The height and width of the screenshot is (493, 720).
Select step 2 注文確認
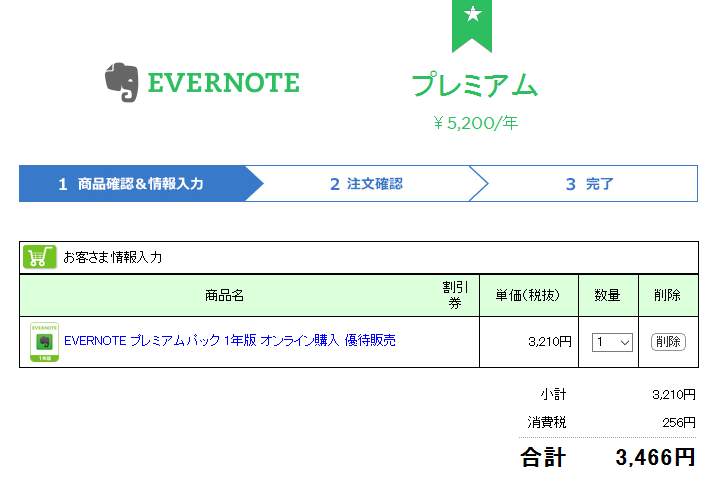point(366,184)
